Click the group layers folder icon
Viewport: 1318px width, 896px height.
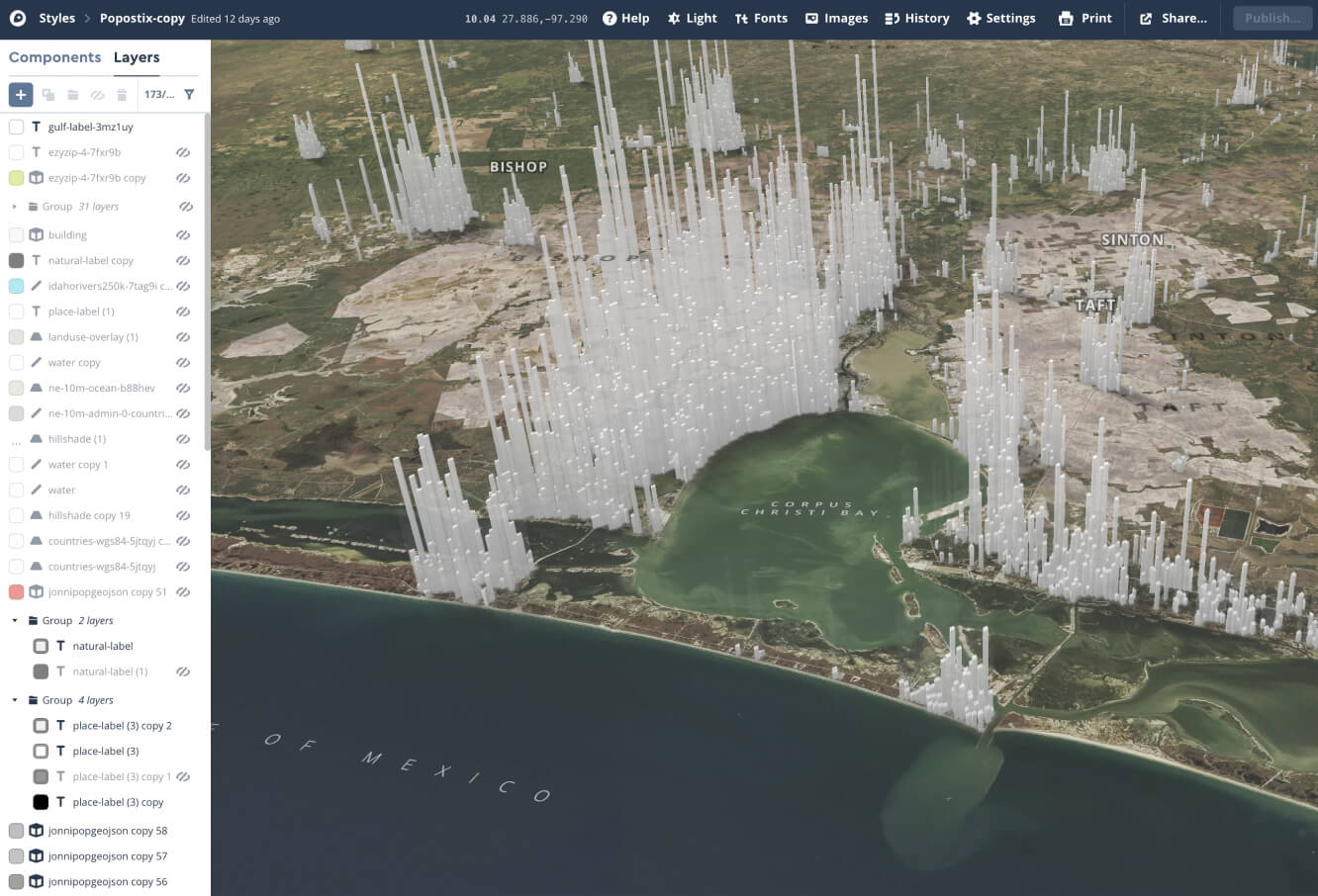tap(72, 95)
